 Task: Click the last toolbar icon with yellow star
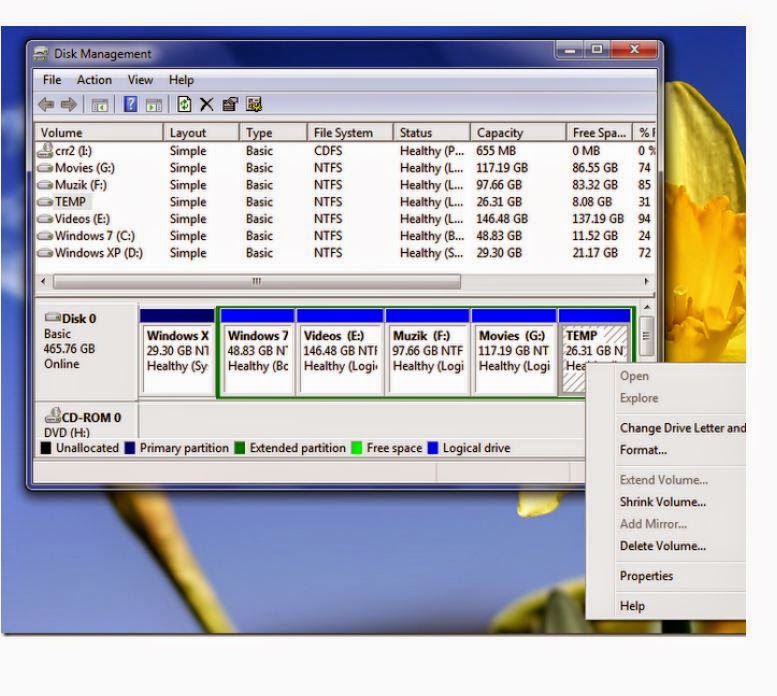tap(254, 105)
